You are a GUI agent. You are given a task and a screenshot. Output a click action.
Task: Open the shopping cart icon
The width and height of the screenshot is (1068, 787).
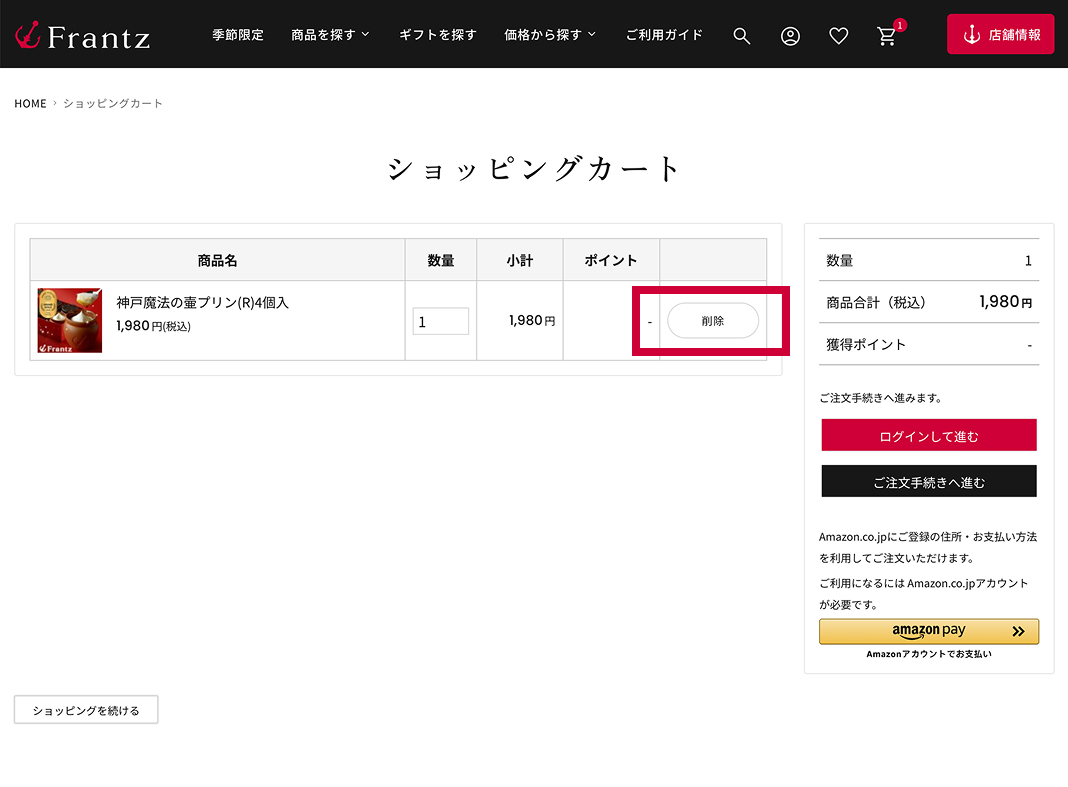(887, 36)
